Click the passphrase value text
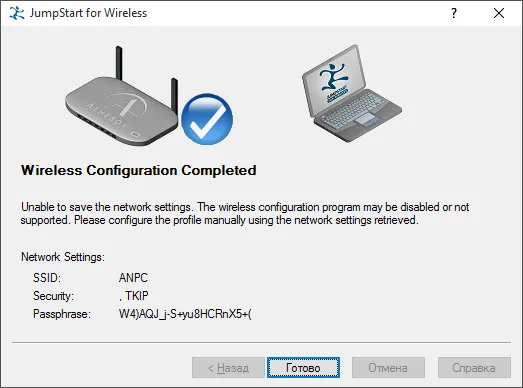The width and height of the screenshot is (523, 388). pyautogui.click(x=185, y=314)
